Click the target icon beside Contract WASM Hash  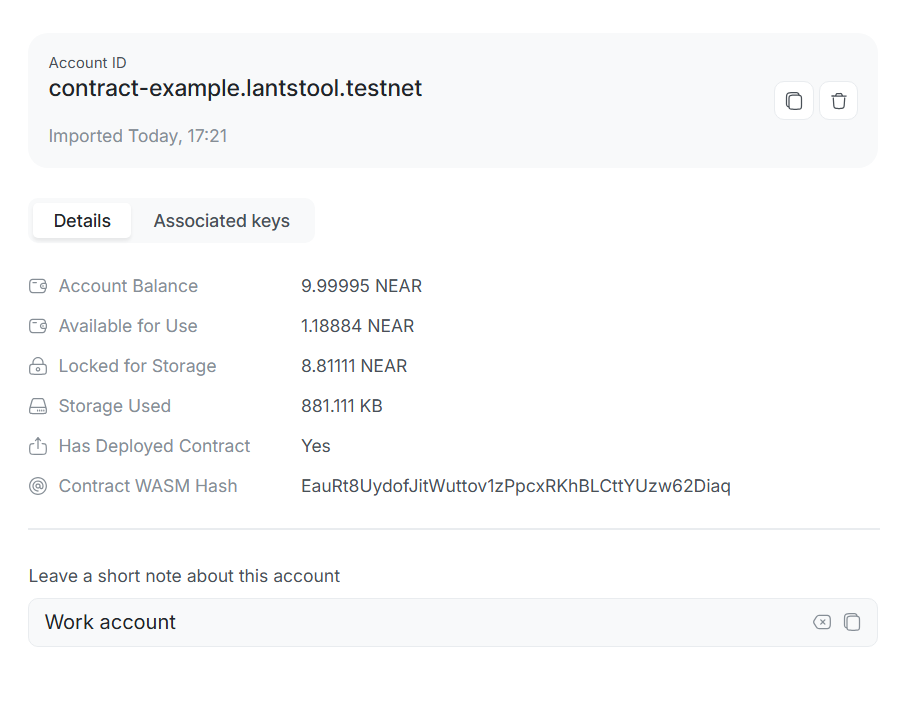point(38,486)
